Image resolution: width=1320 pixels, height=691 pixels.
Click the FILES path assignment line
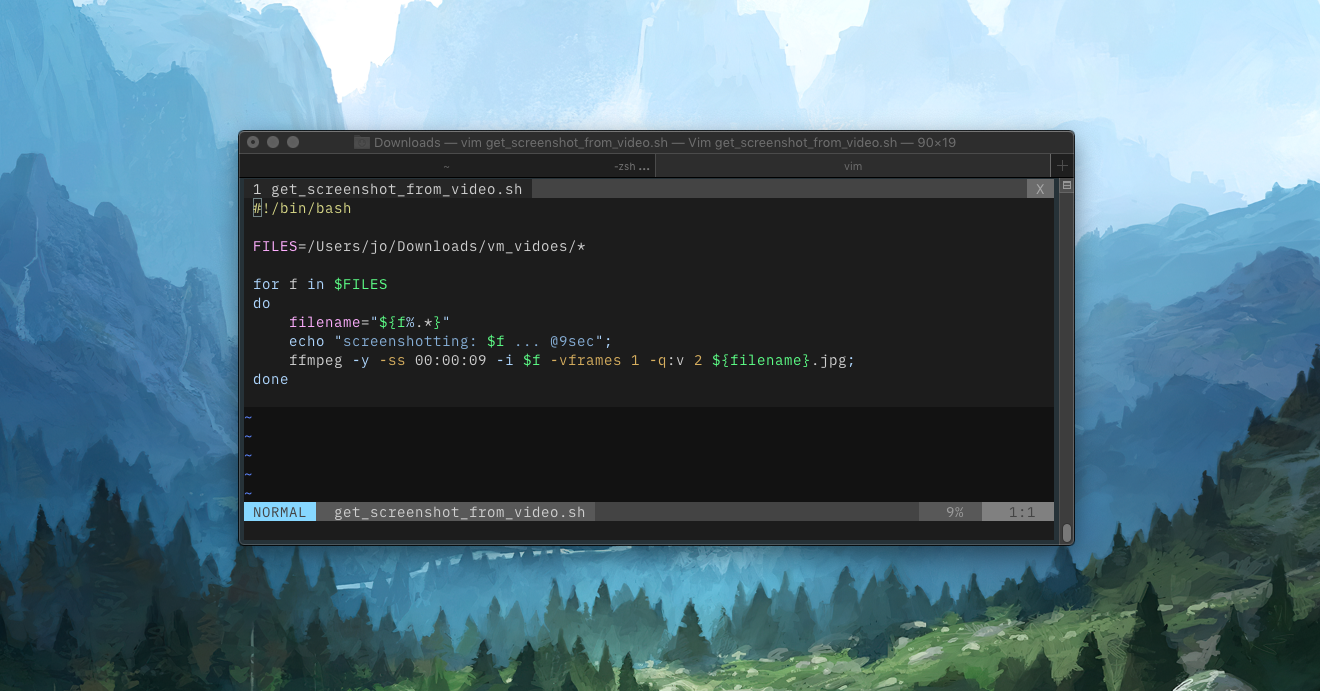pos(418,246)
